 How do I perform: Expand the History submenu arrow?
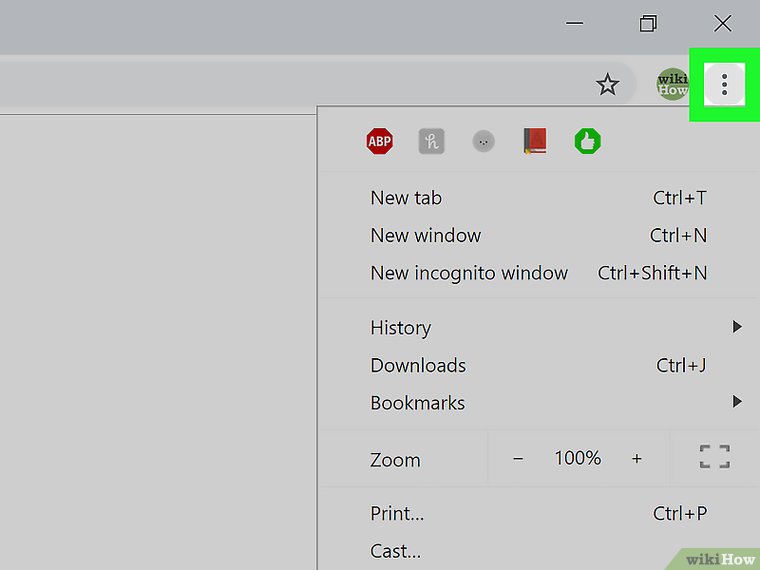[x=737, y=327]
